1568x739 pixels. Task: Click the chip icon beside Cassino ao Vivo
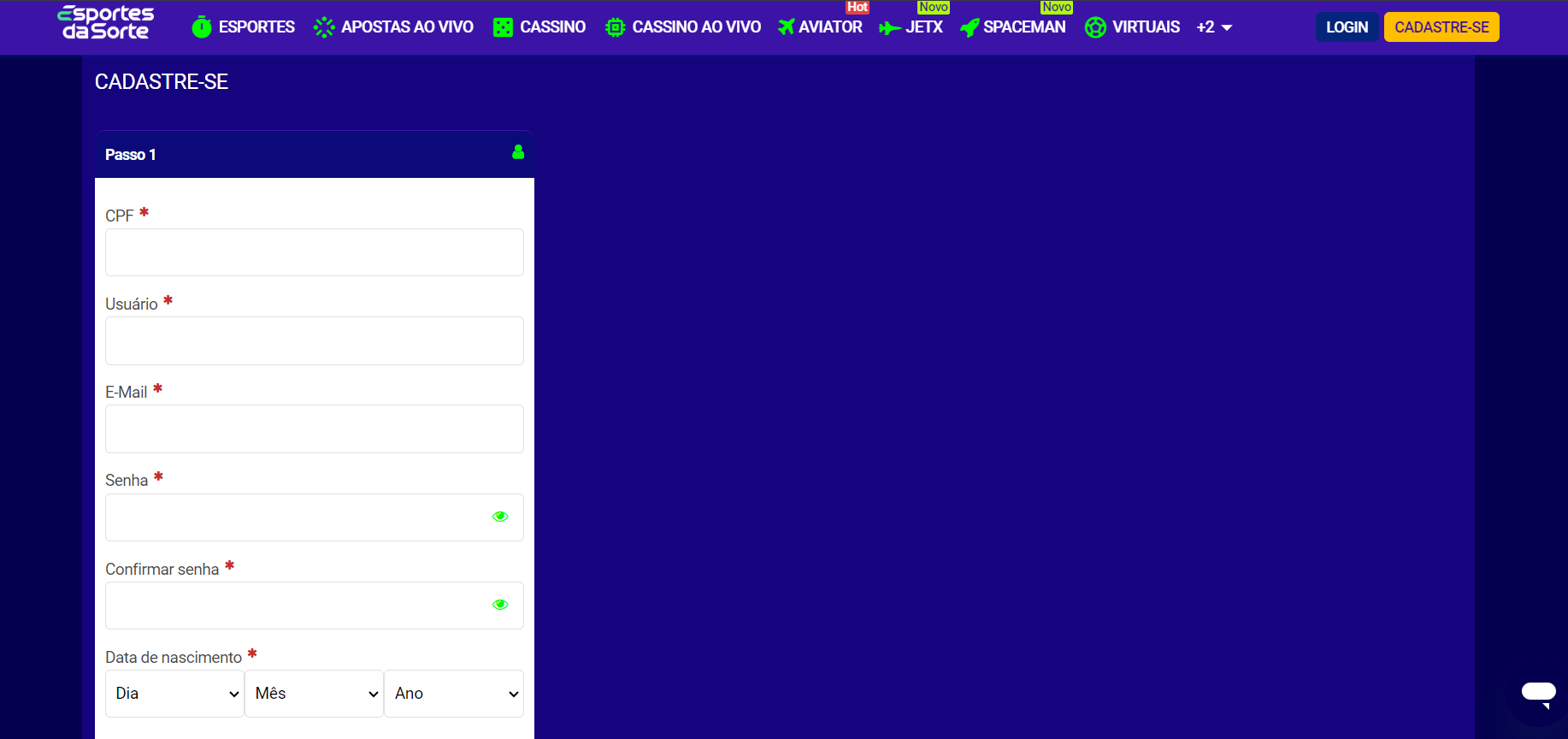[615, 27]
